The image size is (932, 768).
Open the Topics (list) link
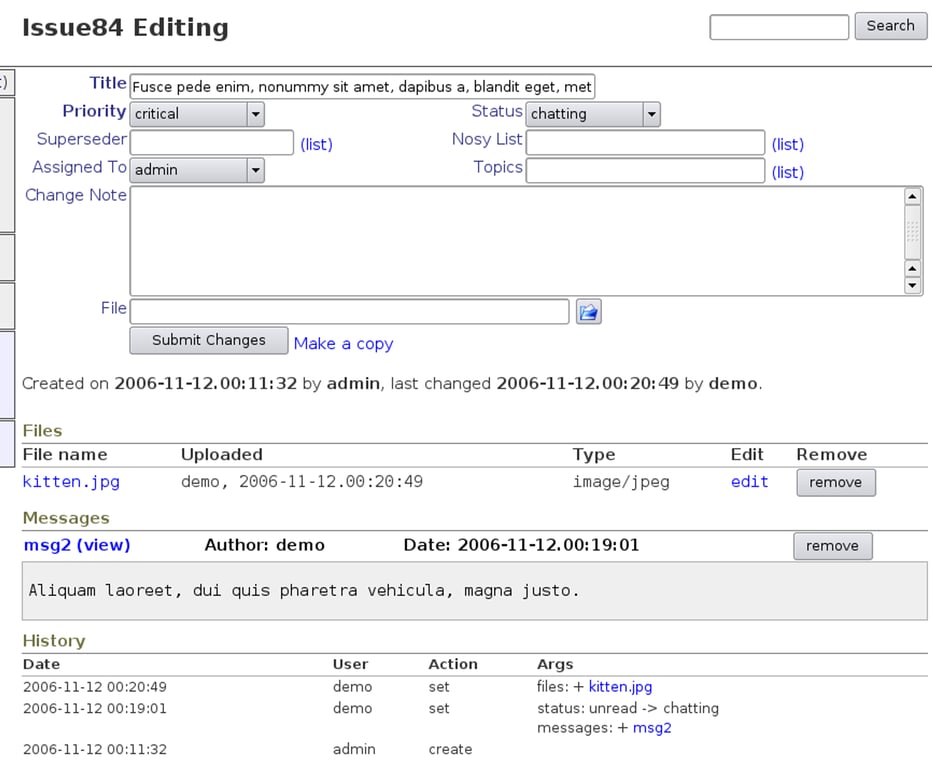point(787,172)
